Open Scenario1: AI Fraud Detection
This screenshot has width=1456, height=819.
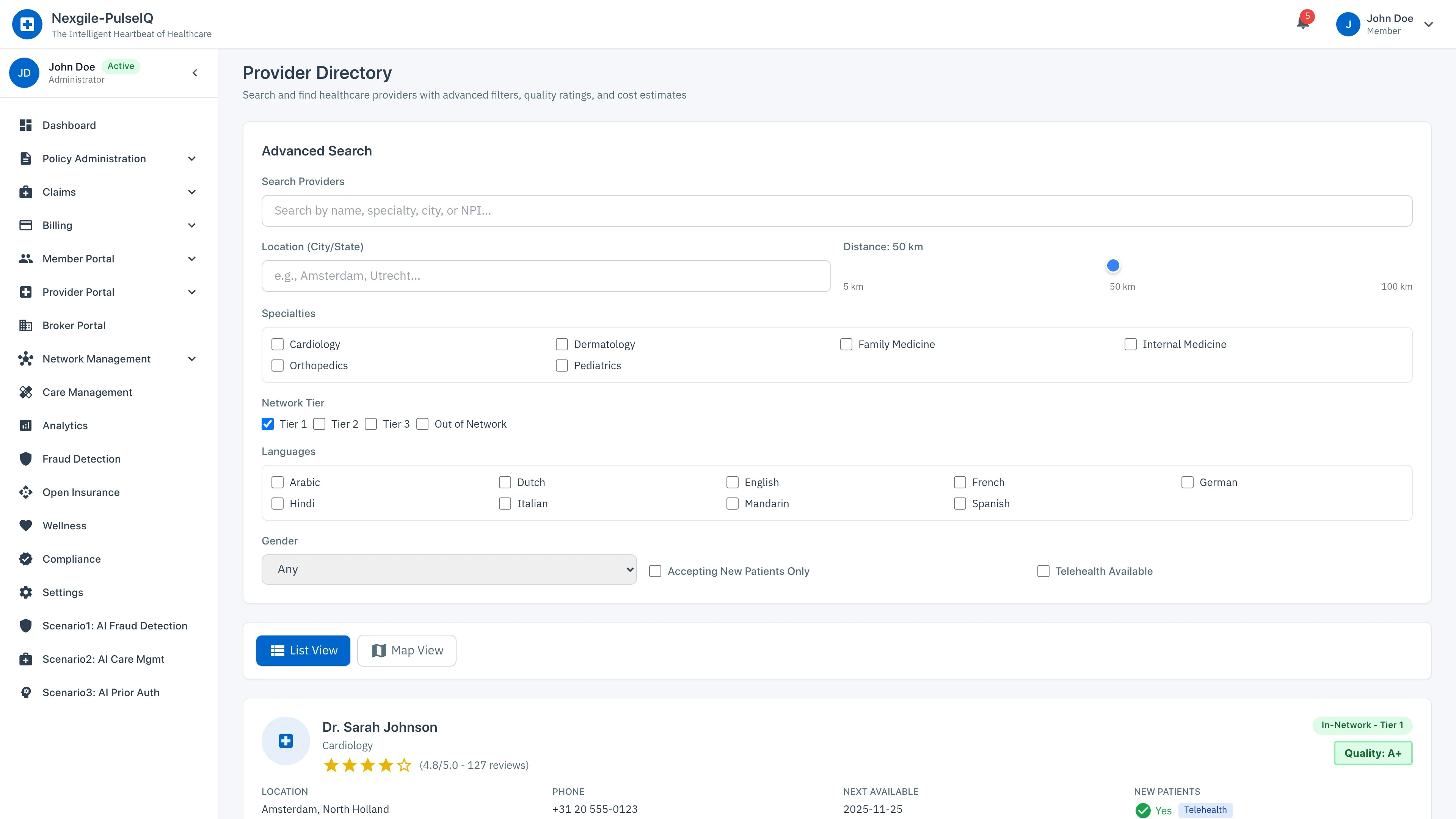(x=115, y=626)
